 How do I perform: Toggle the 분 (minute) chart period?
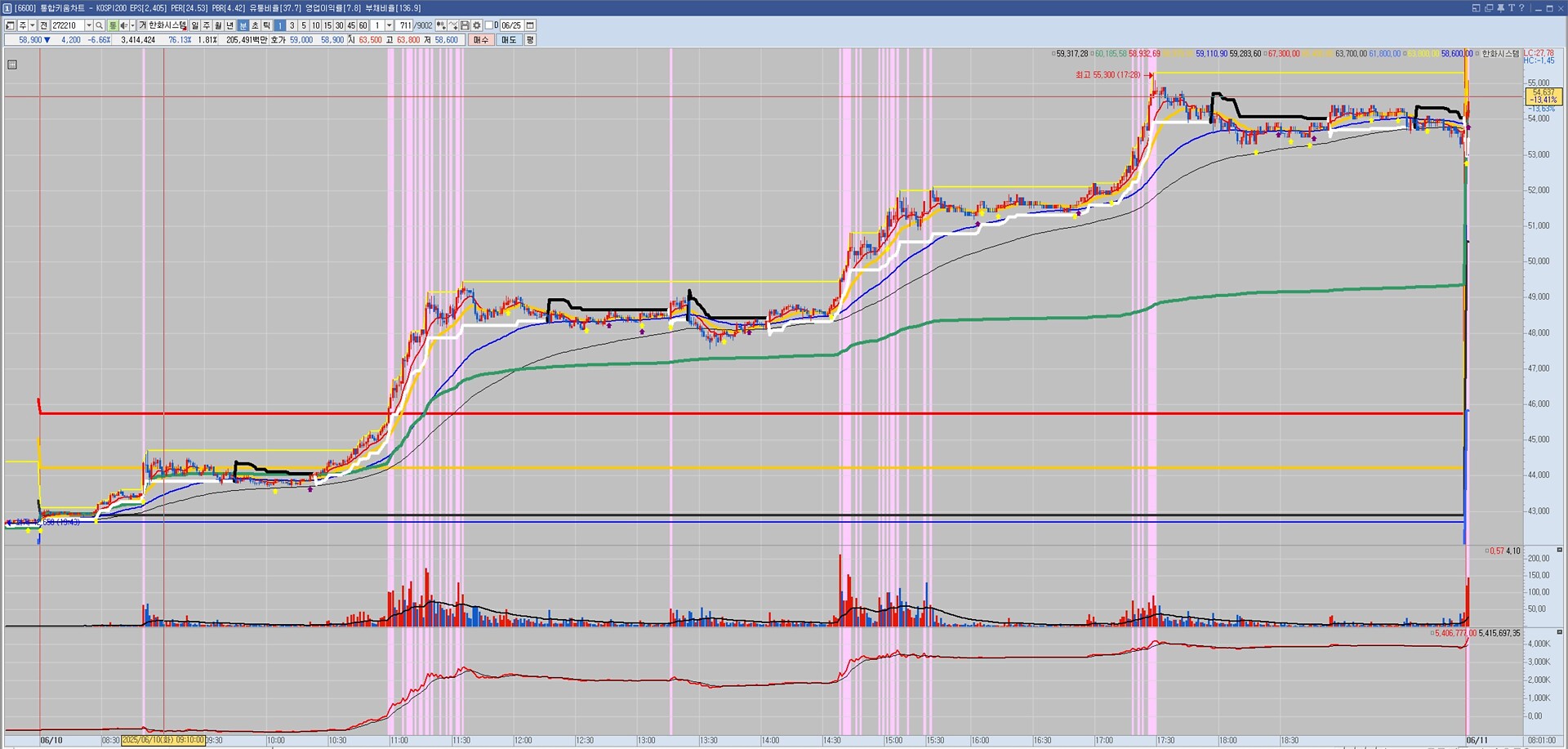click(243, 26)
